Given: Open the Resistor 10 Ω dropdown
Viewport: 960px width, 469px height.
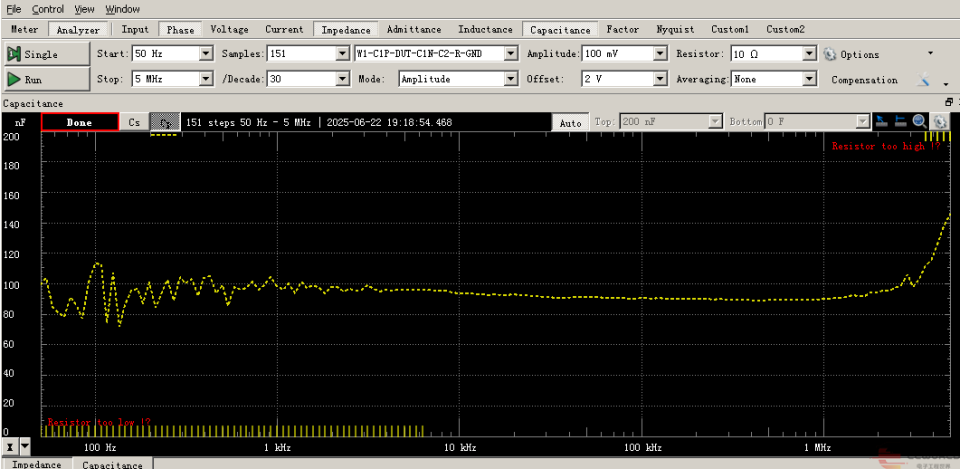Looking at the screenshot, I should [x=810, y=54].
